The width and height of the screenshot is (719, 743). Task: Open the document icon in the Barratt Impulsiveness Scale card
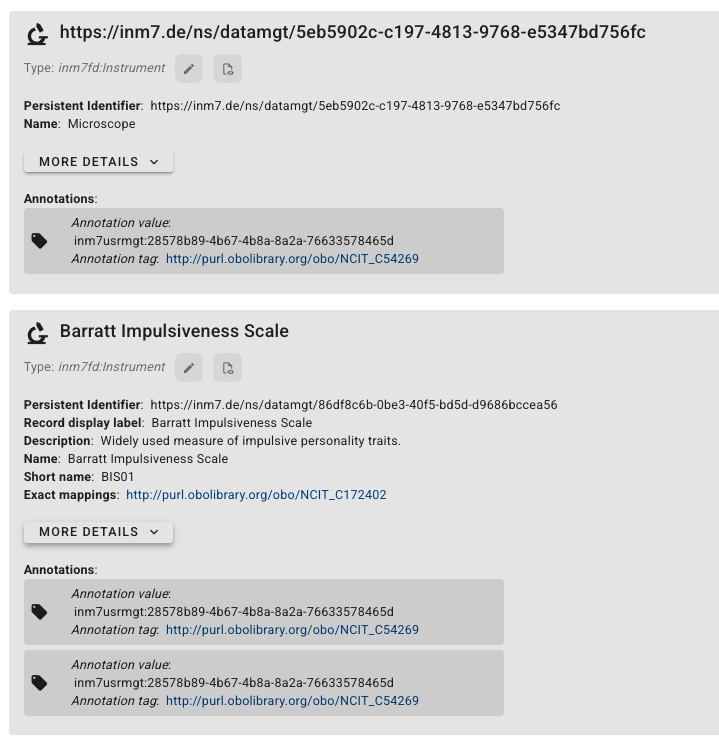[x=228, y=368]
